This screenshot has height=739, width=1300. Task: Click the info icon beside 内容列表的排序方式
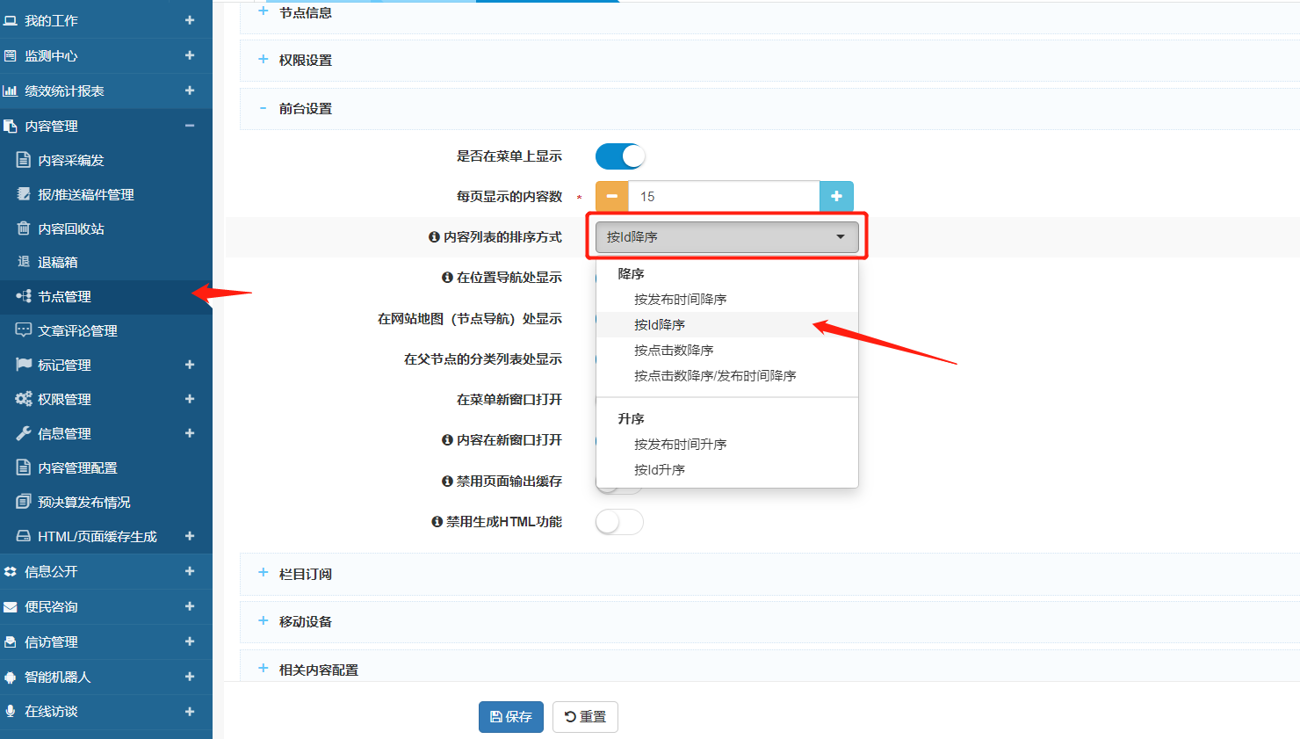434,237
